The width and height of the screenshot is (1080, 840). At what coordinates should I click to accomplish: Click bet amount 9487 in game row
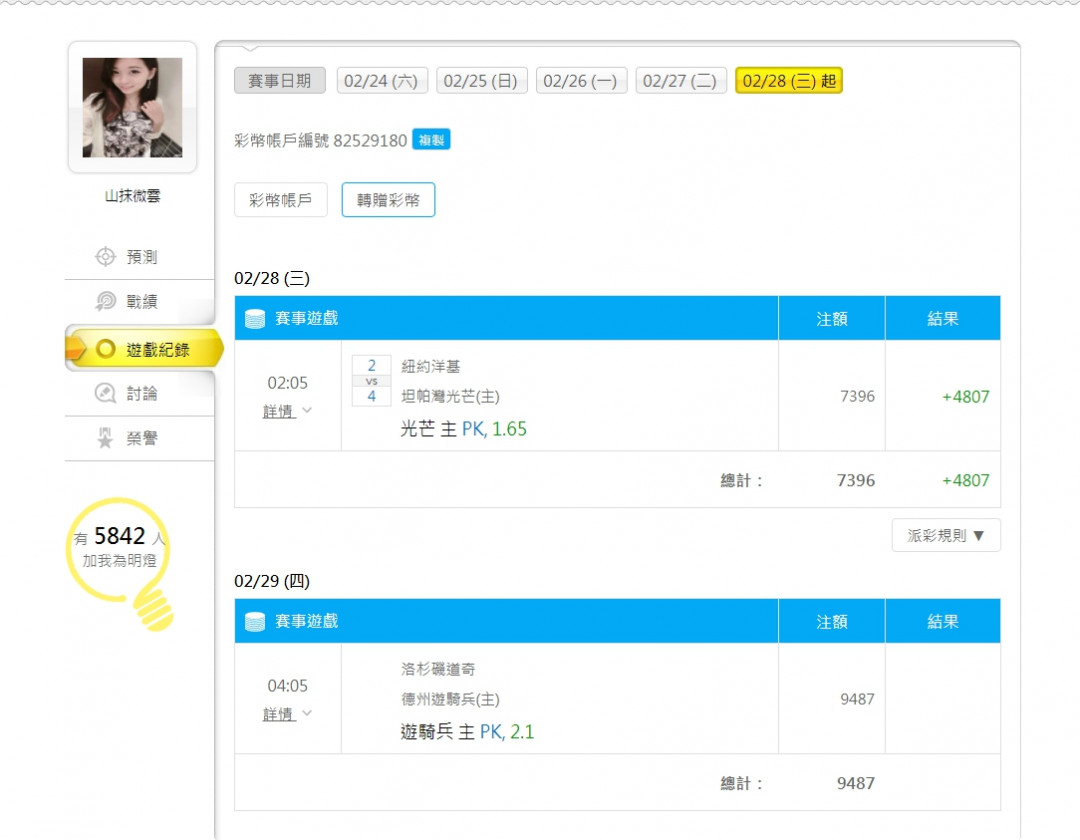click(x=857, y=700)
